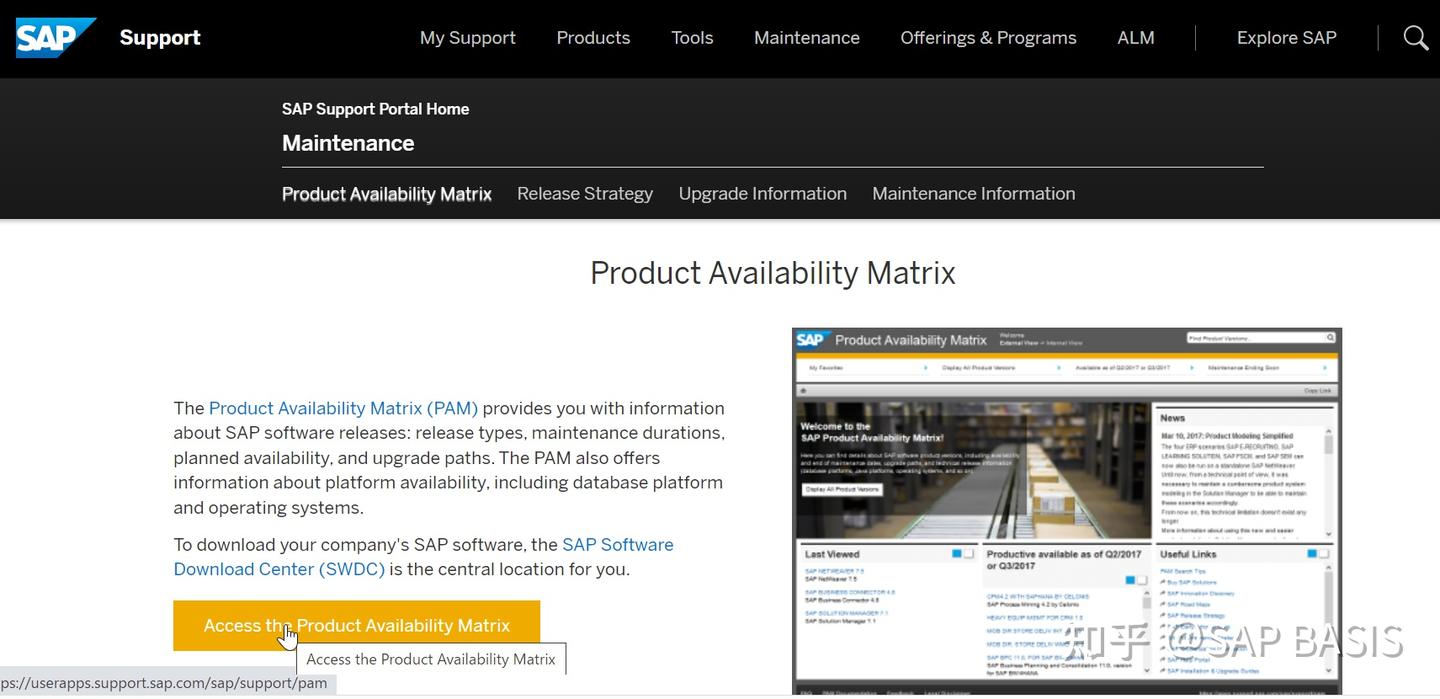
Task: Expand the Maintenance Ending Soon tile chevron
Action: [1325, 368]
